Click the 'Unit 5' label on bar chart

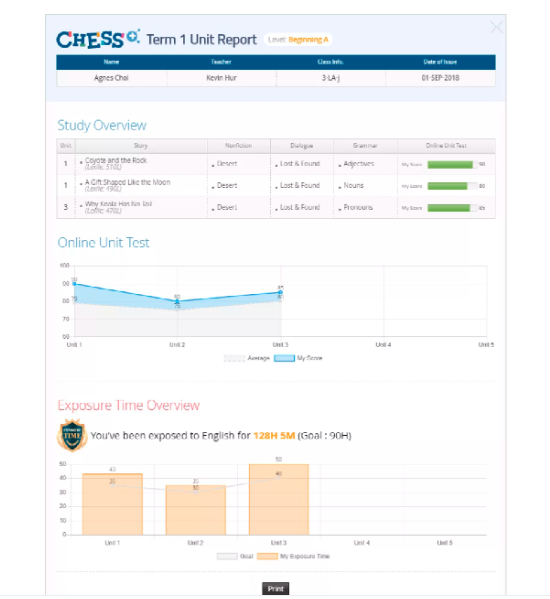445,543
